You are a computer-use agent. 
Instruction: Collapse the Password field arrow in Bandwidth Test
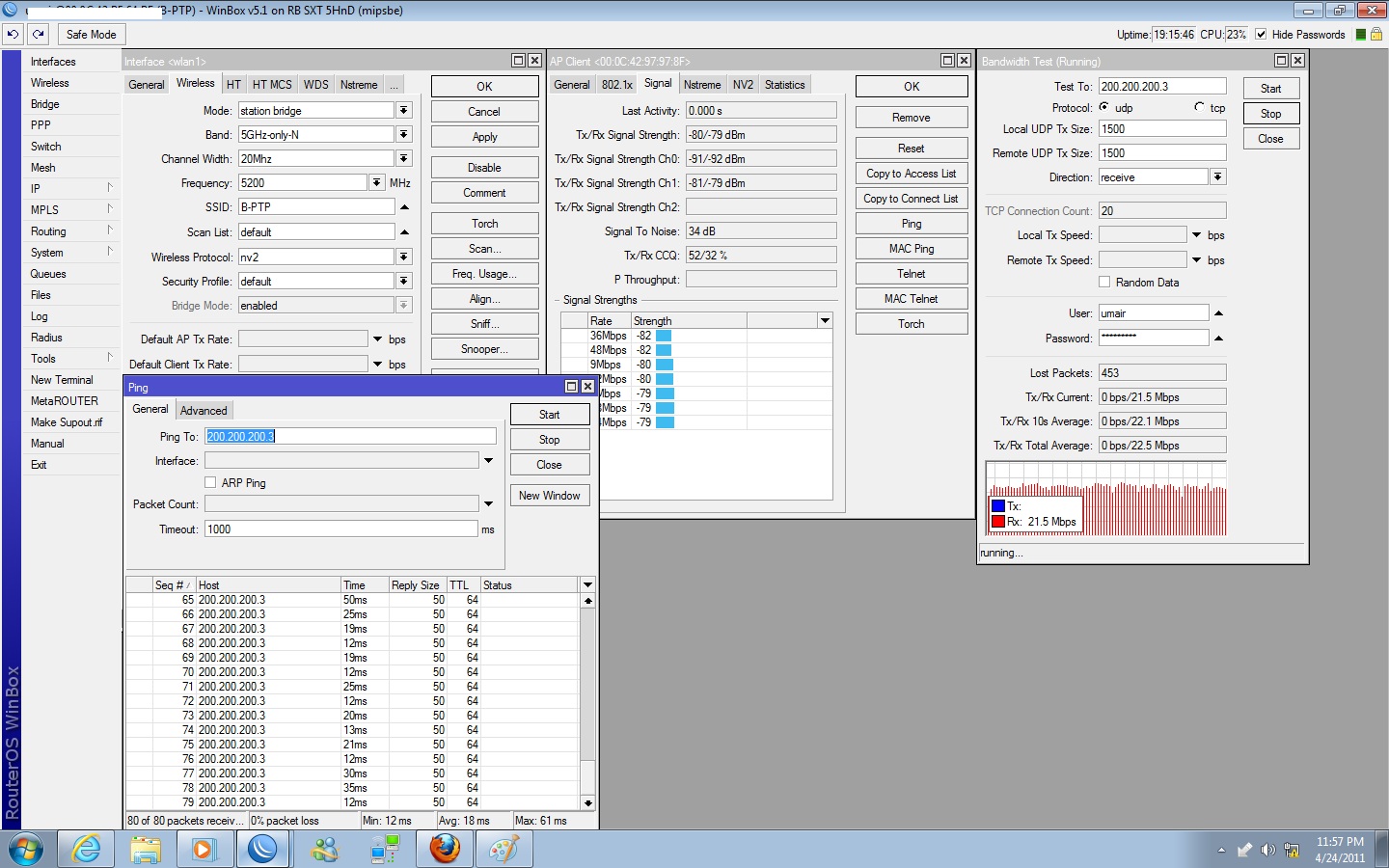pyautogui.click(x=1218, y=339)
